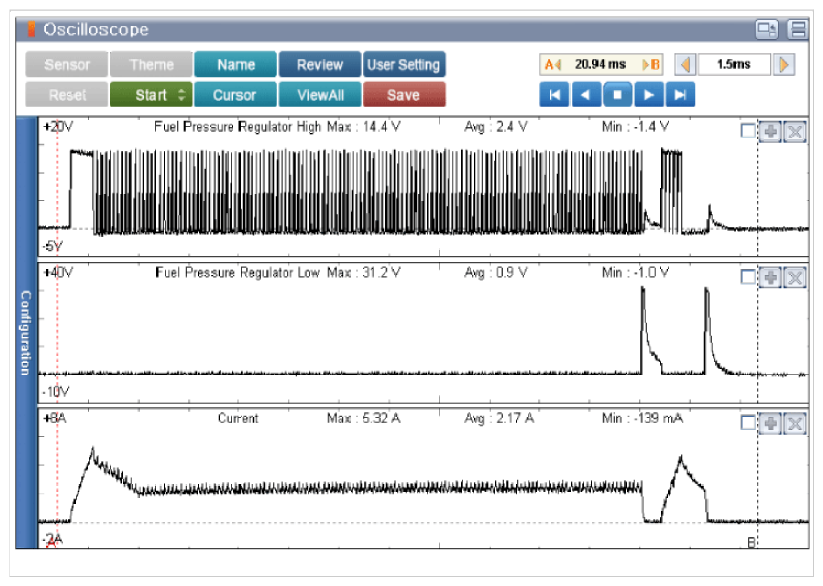Decrease the time base with left arrow
Viewport: 823px width, 586px height.
(x=686, y=65)
